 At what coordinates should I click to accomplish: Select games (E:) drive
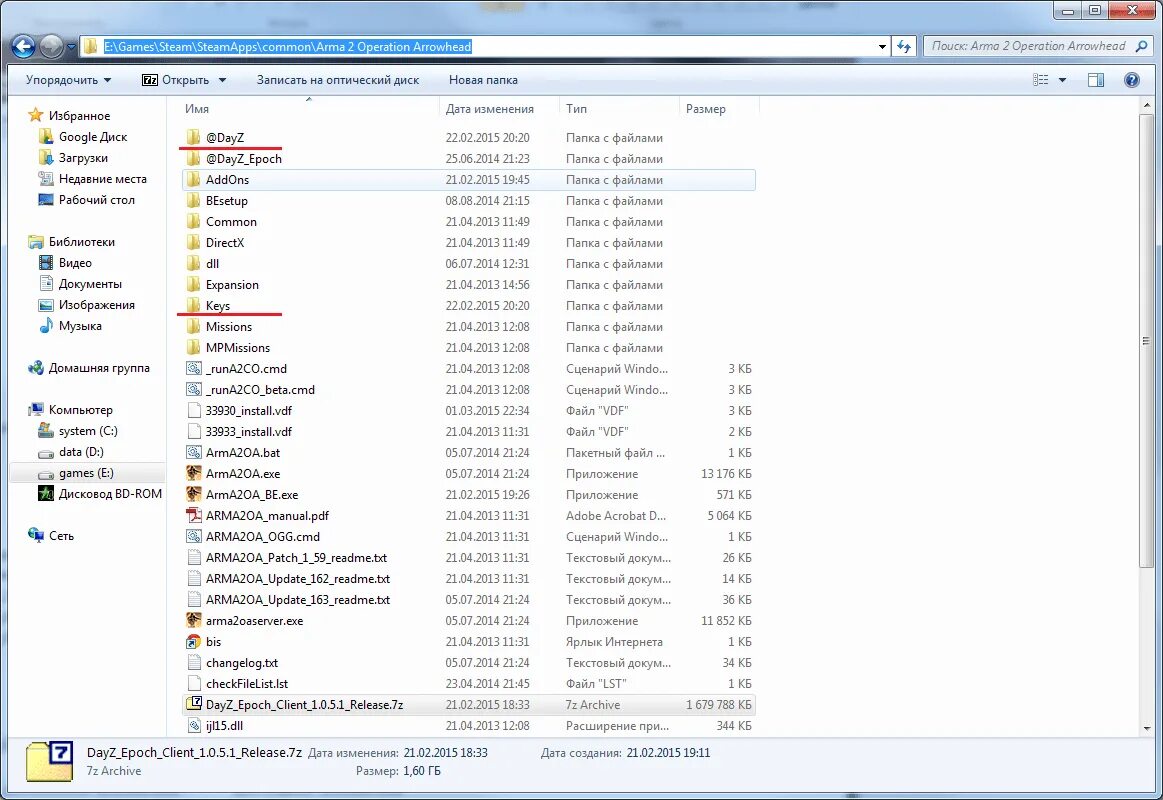coord(86,473)
